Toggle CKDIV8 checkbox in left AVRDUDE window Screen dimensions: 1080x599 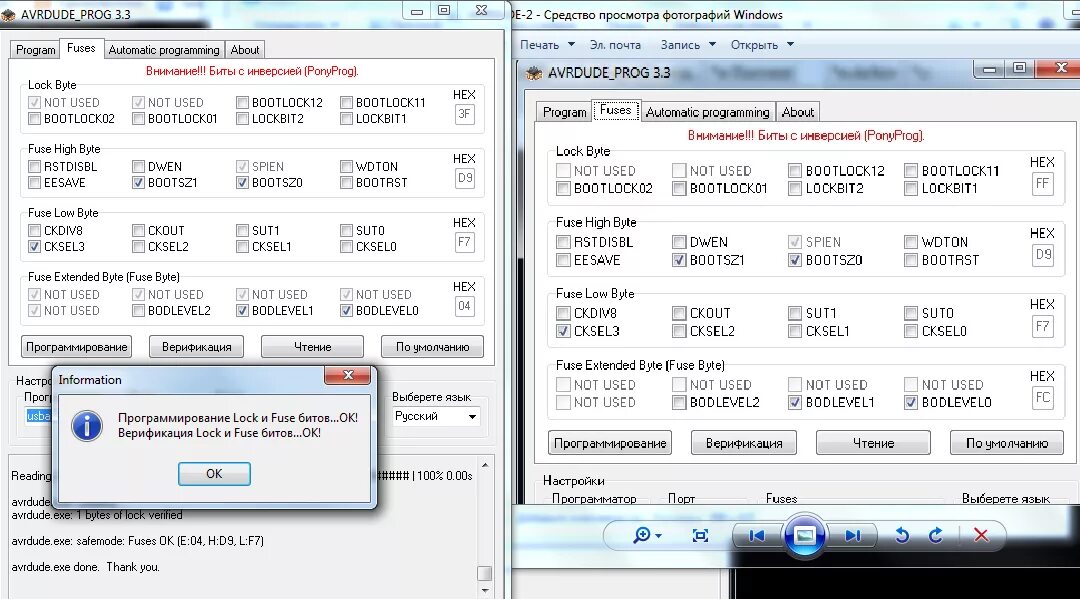(x=34, y=231)
